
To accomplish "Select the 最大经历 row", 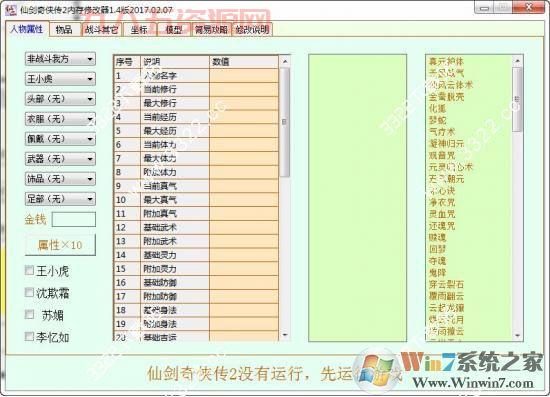I will [x=196, y=131].
